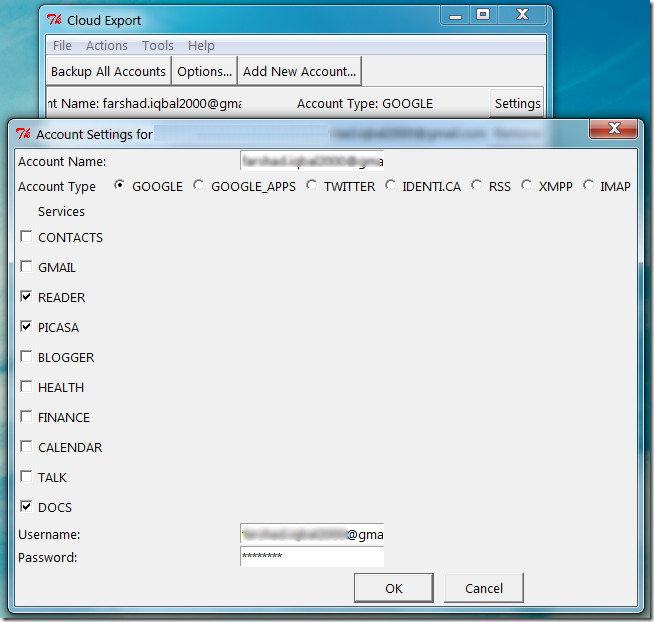Click the Account Name input field
This screenshot has width=654, height=622.
[x=312, y=161]
